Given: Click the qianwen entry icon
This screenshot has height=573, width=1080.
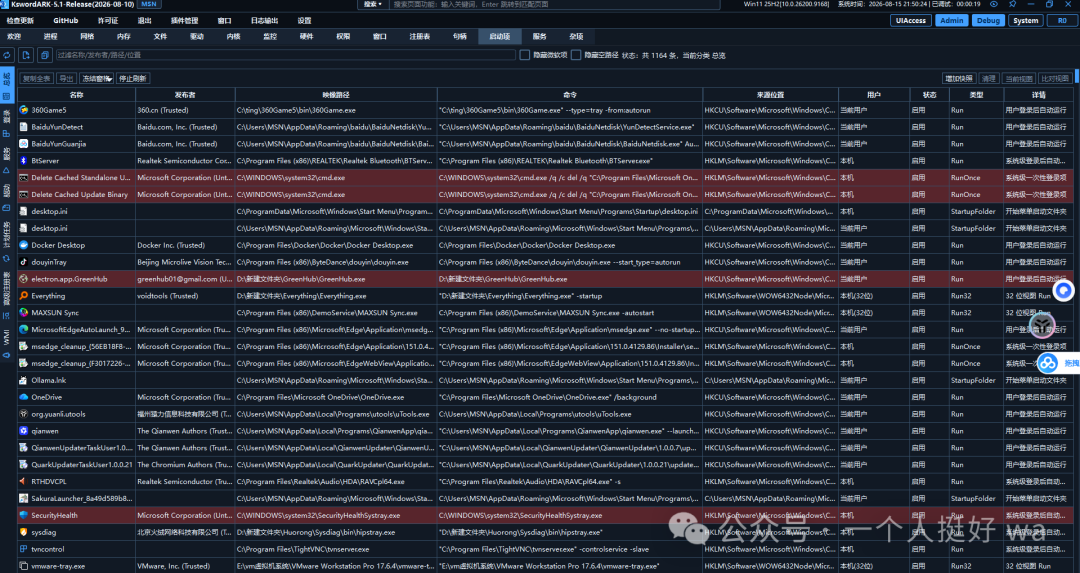Looking at the screenshot, I should coord(23,431).
